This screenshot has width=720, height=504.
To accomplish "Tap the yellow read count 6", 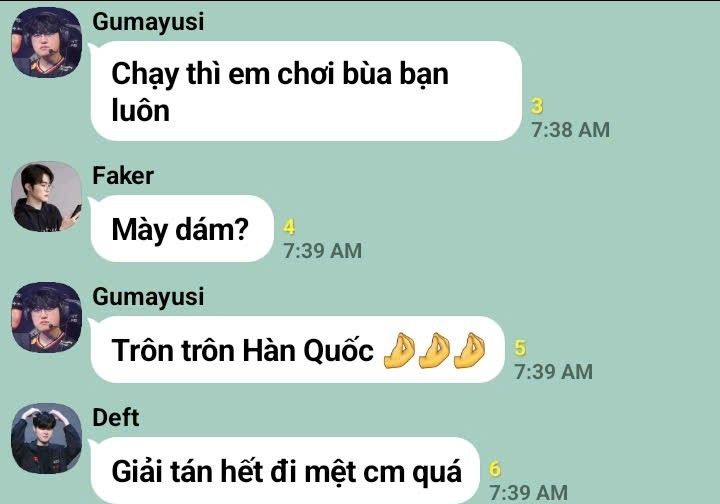I will [x=495, y=469].
